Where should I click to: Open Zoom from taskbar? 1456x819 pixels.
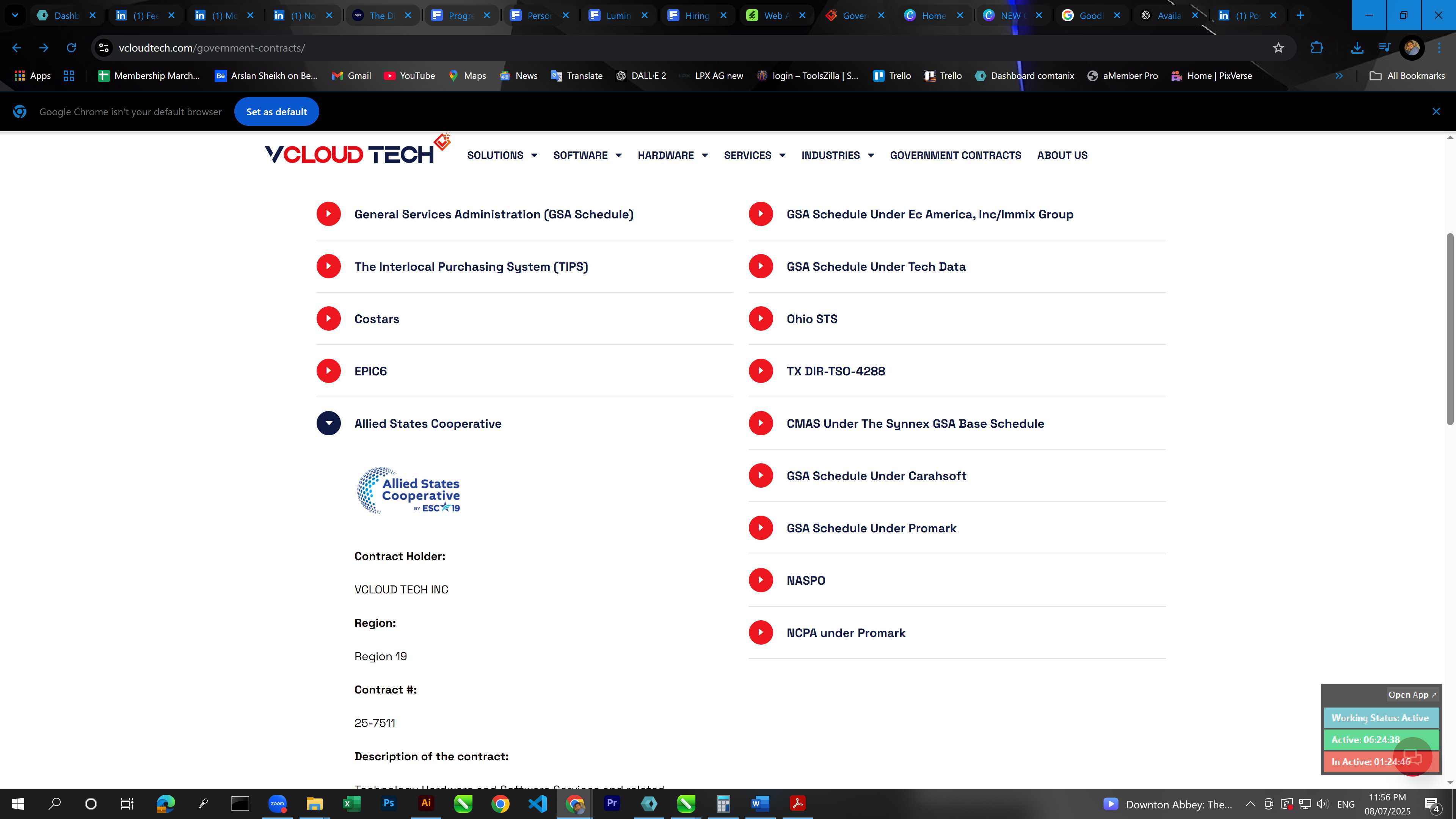(277, 804)
